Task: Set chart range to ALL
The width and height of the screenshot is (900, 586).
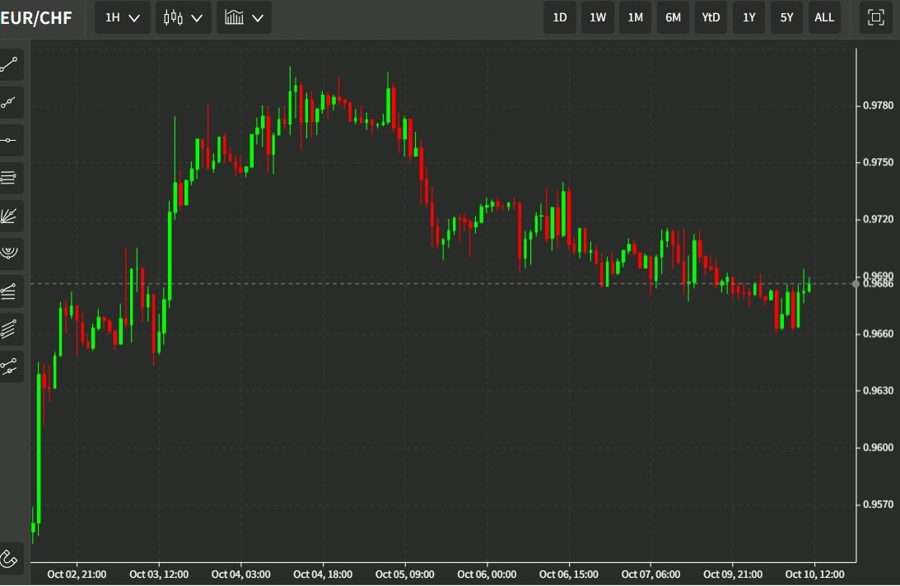Action: (x=824, y=18)
